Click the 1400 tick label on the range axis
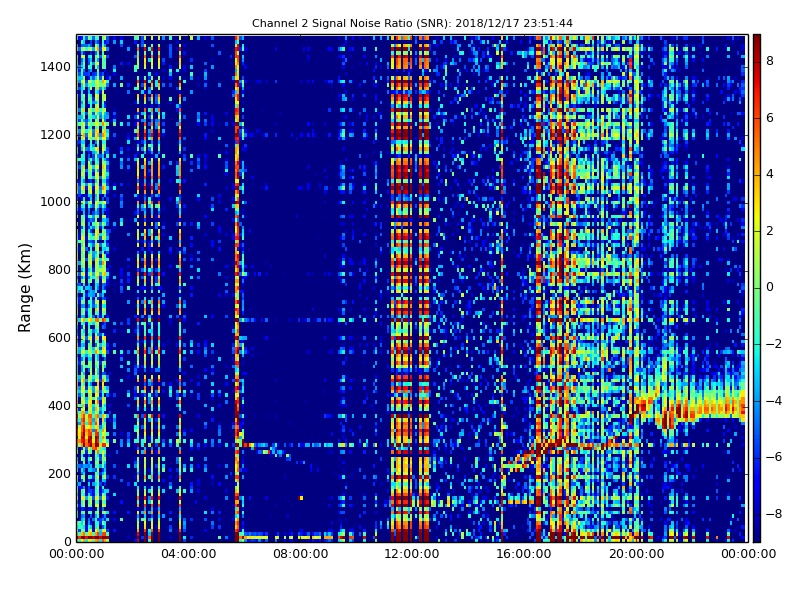 click(x=55, y=67)
